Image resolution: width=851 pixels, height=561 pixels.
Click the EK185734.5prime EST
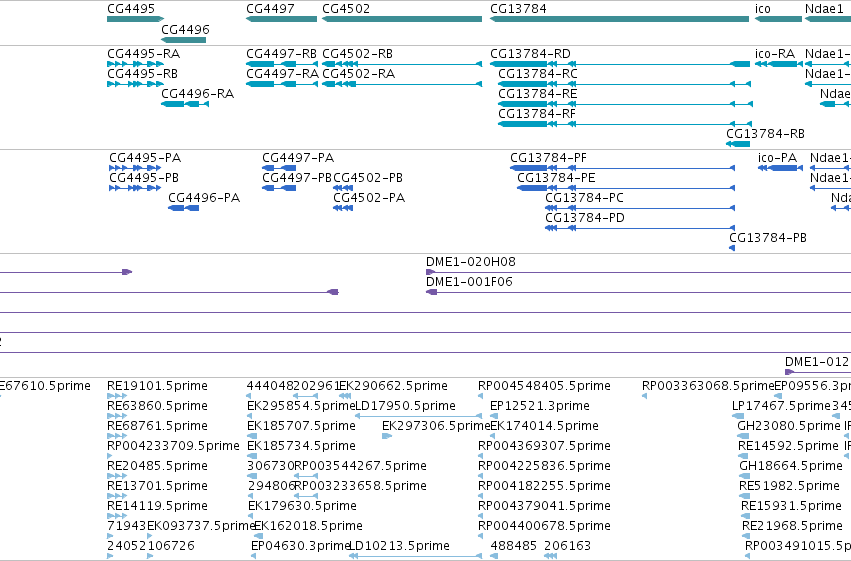tap(252, 456)
